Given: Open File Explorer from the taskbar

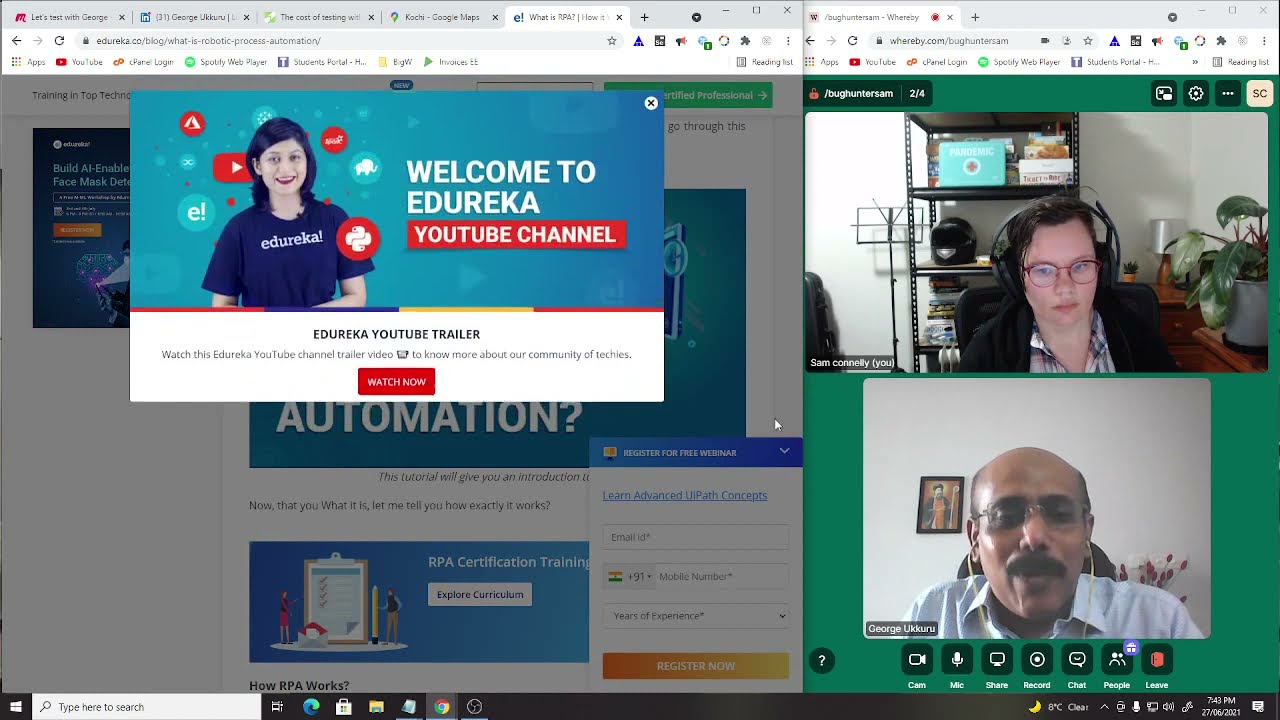Looking at the screenshot, I should (376, 707).
